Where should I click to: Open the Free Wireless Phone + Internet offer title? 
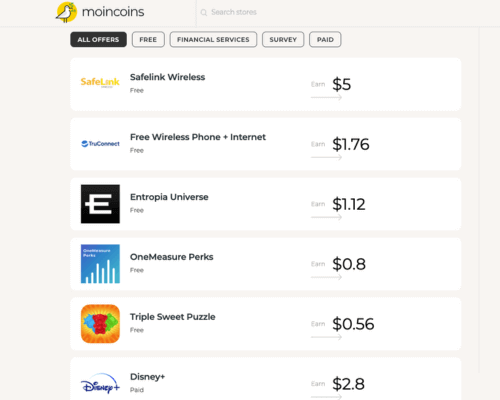198,137
